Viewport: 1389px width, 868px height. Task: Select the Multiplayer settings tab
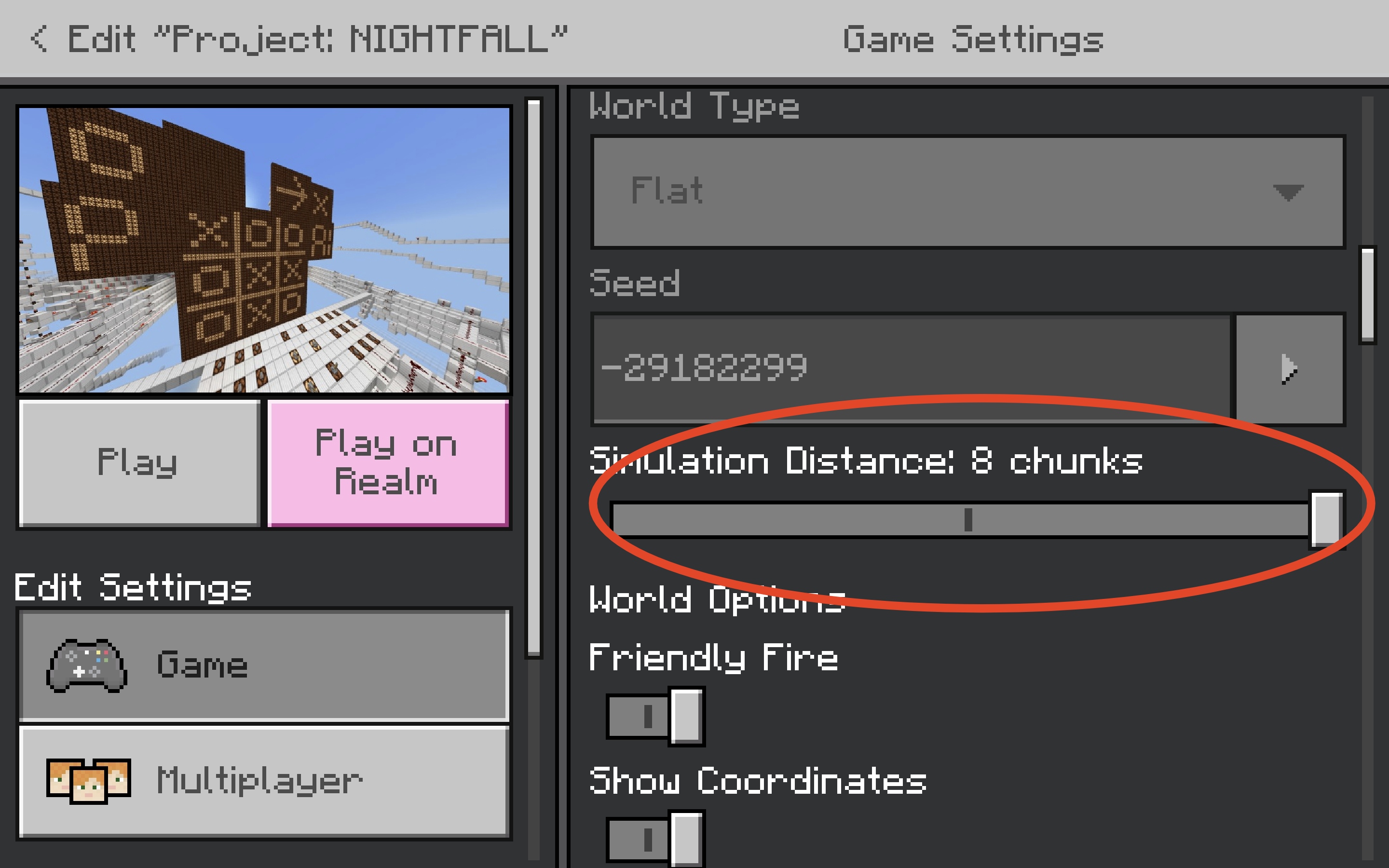click(264, 781)
